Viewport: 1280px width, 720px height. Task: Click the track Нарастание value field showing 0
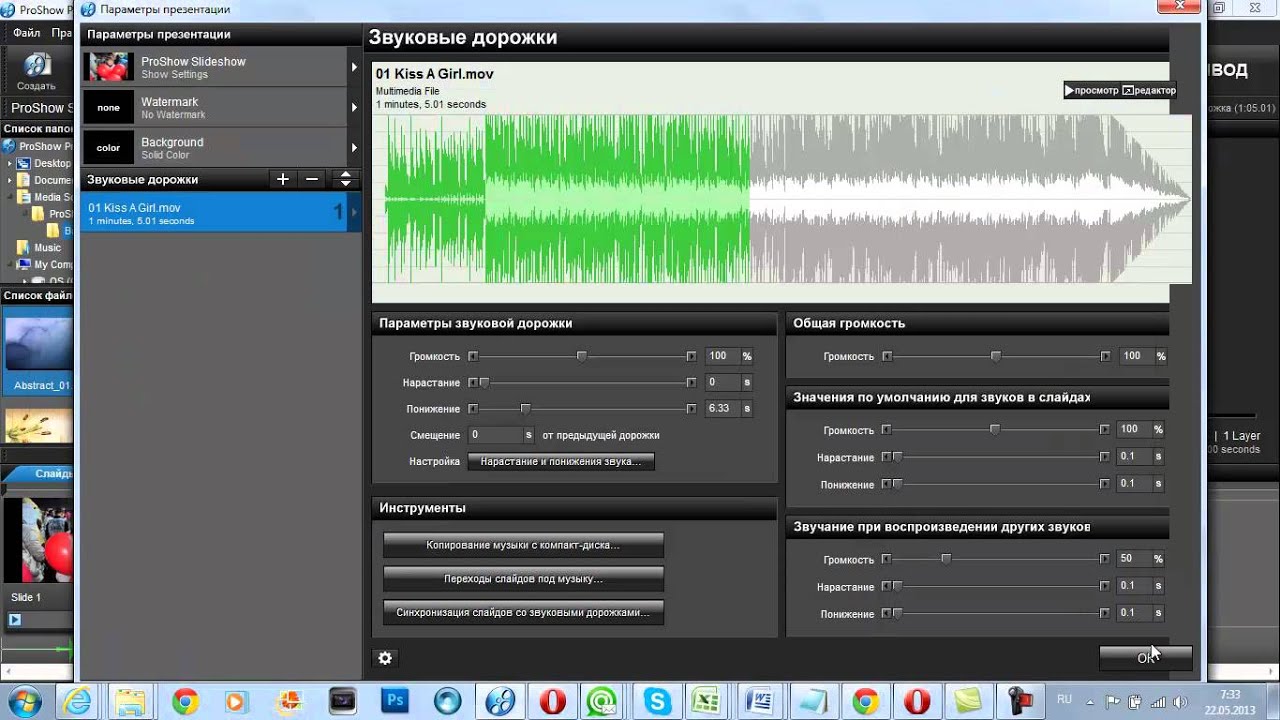[722, 382]
